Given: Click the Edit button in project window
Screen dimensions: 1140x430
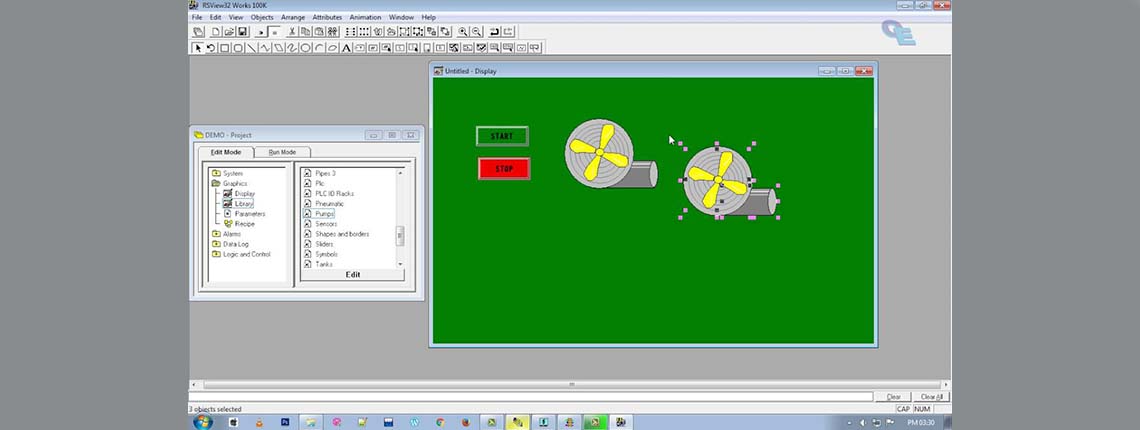Looking at the screenshot, I should point(353,275).
